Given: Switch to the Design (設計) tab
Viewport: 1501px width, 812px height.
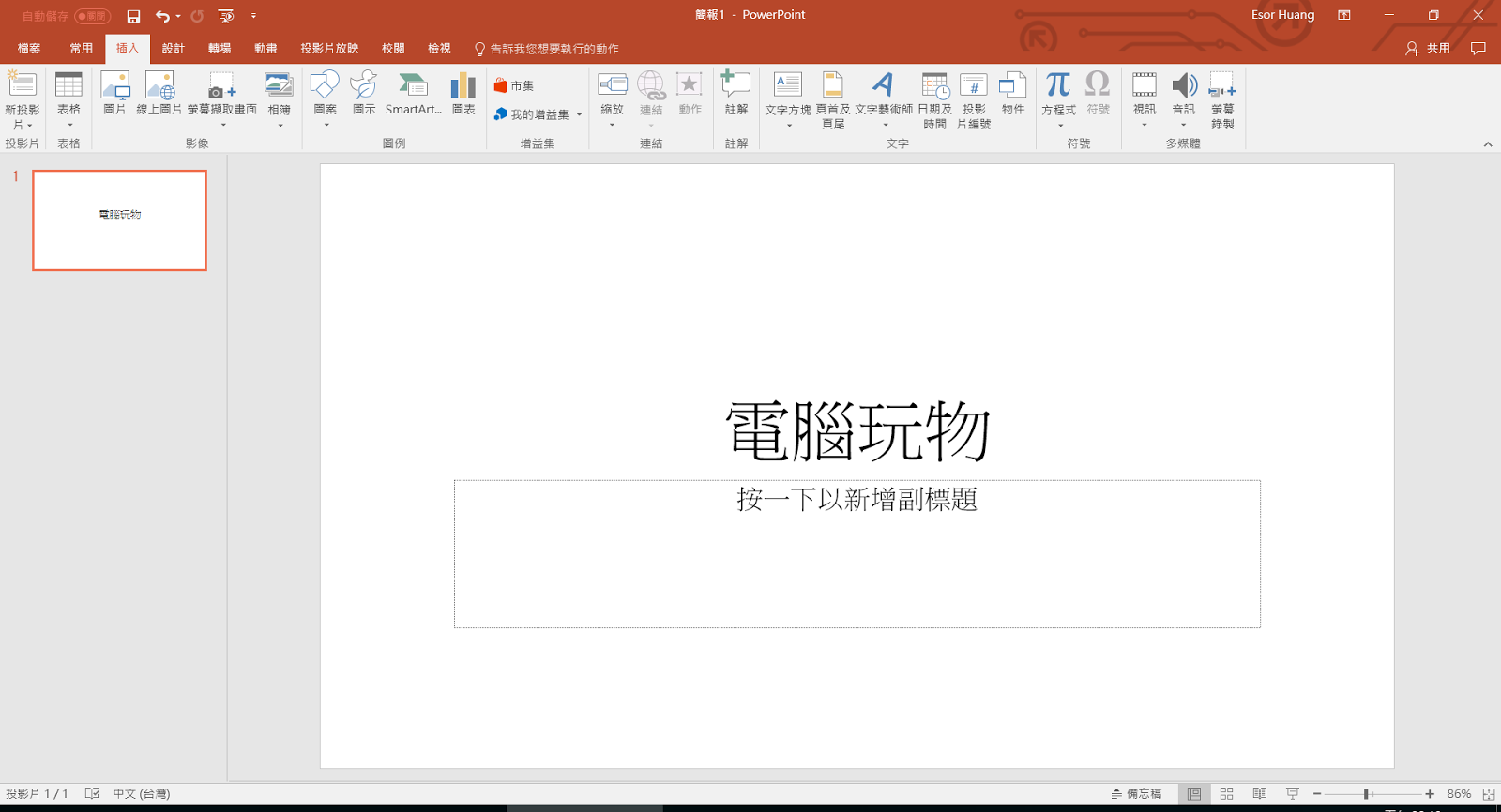Looking at the screenshot, I should tap(174, 49).
